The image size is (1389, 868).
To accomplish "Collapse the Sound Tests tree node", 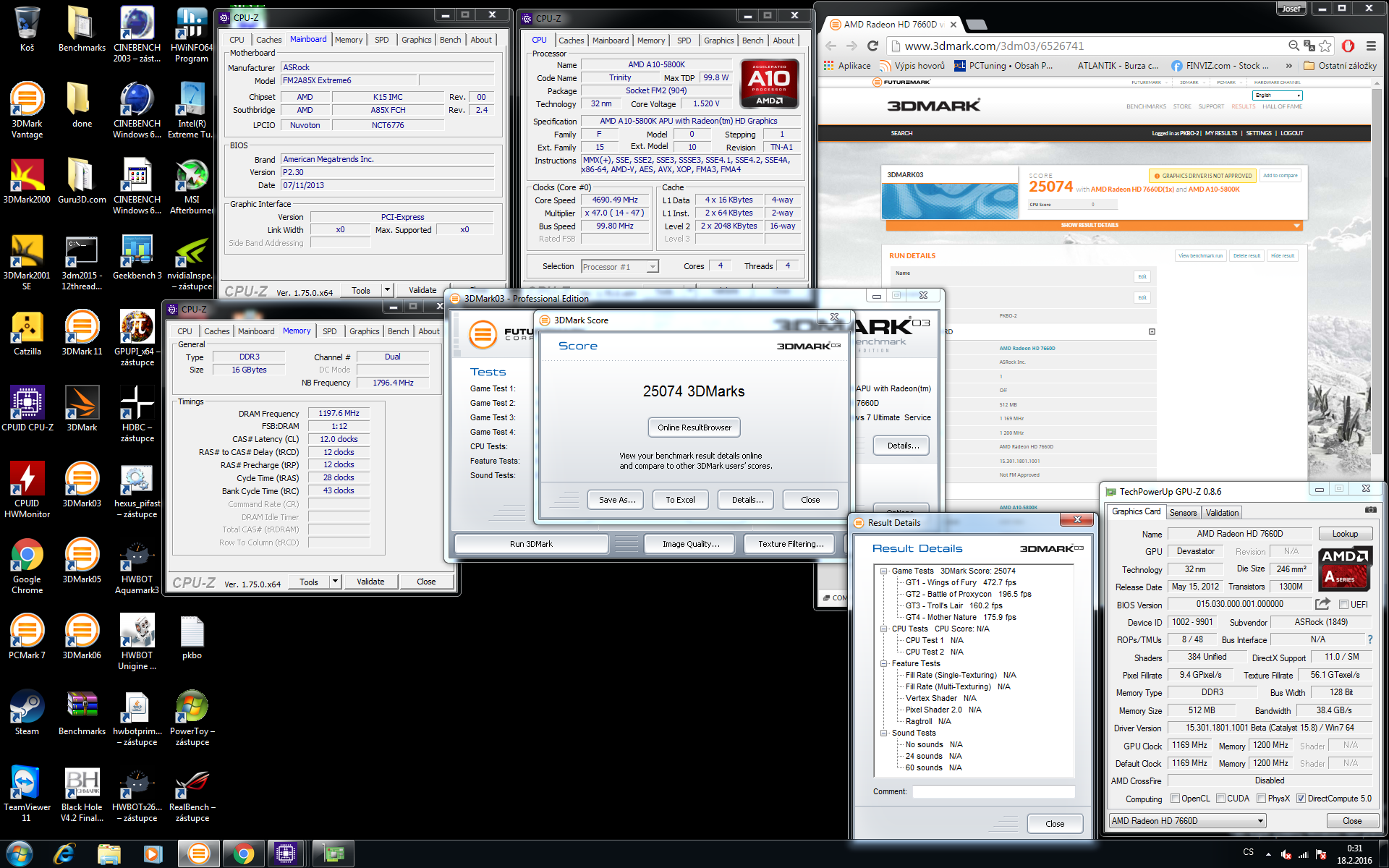I will pyautogui.click(x=884, y=733).
